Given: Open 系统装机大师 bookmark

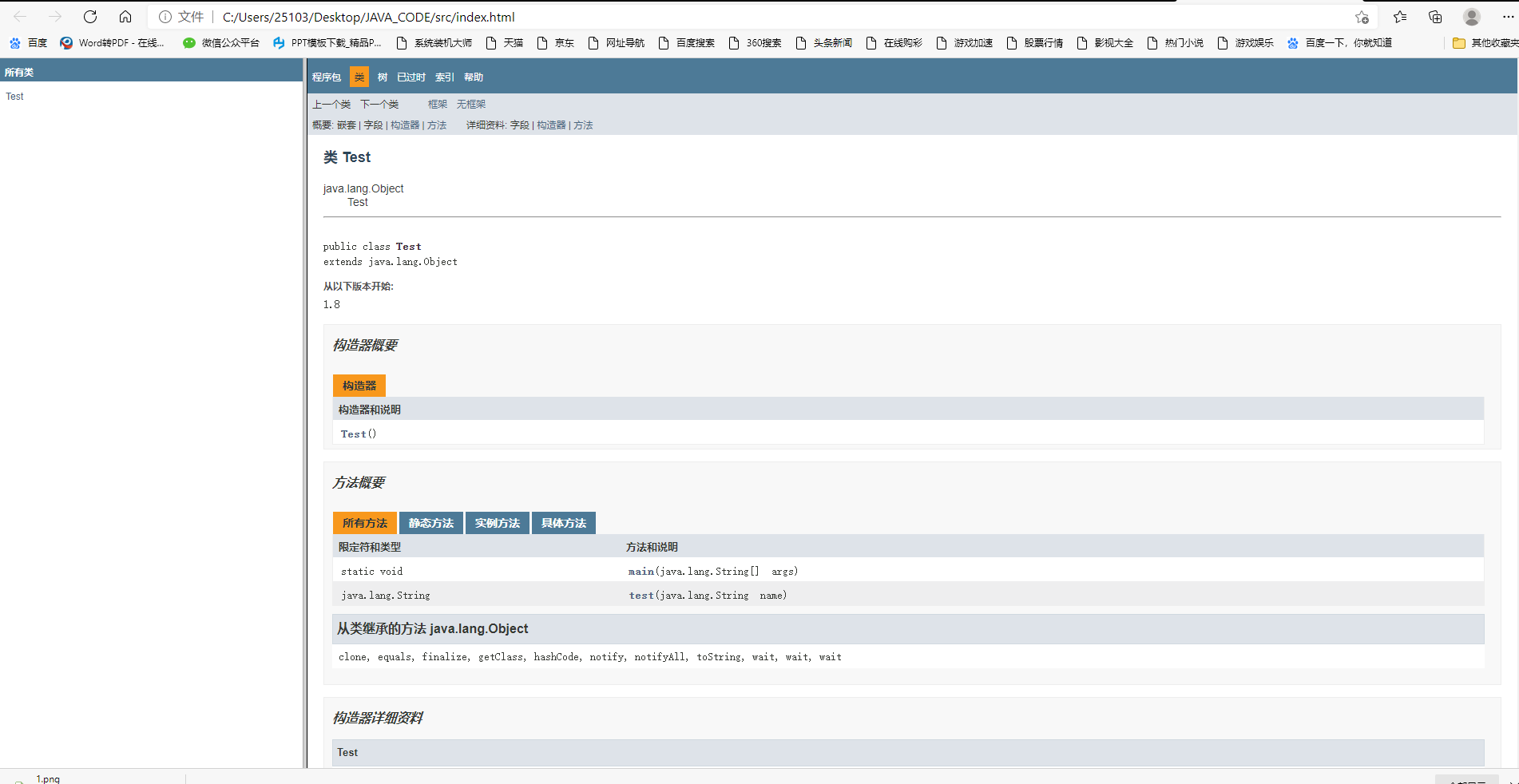Looking at the screenshot, I should pyautogui.click(x=434, y=43).
